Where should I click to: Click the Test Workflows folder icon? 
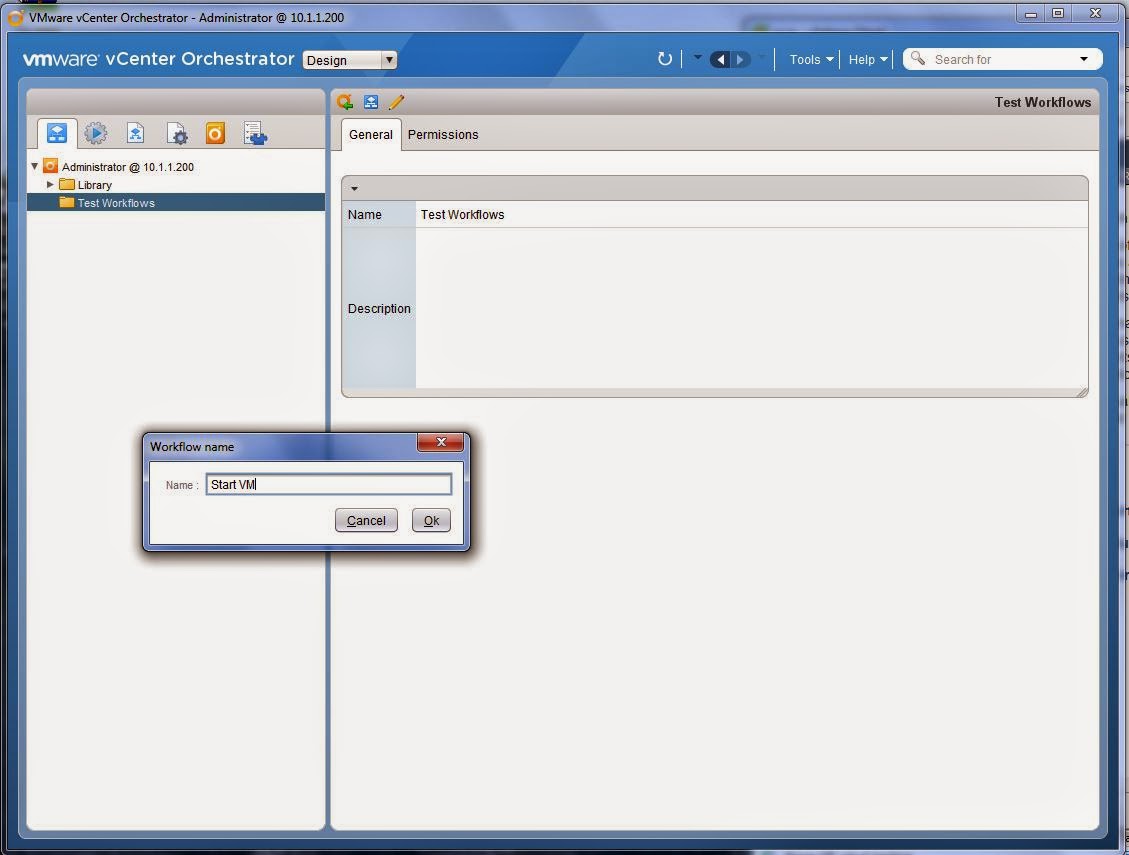coord(67,202)
